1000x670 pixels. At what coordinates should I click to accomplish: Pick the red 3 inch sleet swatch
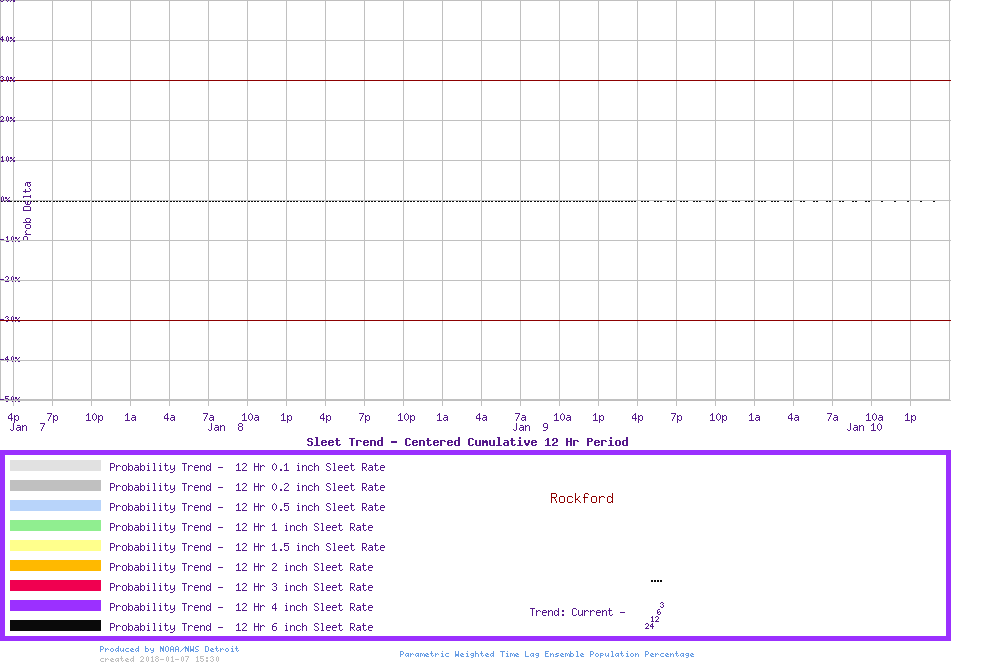(55, 586)
